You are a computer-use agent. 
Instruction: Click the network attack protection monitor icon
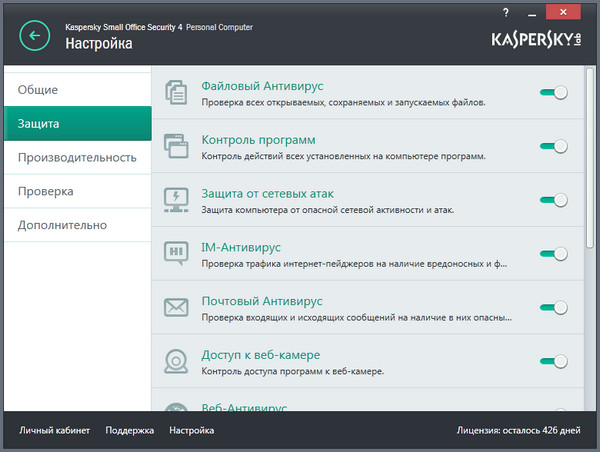tap(176, 200)
